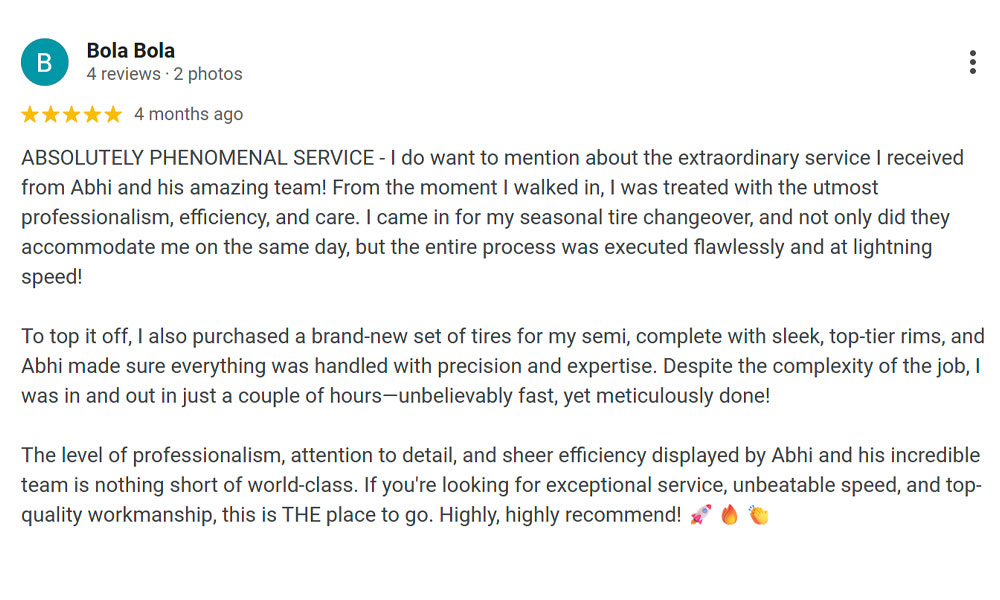Click the rocket emoji in the review
Screen dimensions: 1000x600
[700, 514]
